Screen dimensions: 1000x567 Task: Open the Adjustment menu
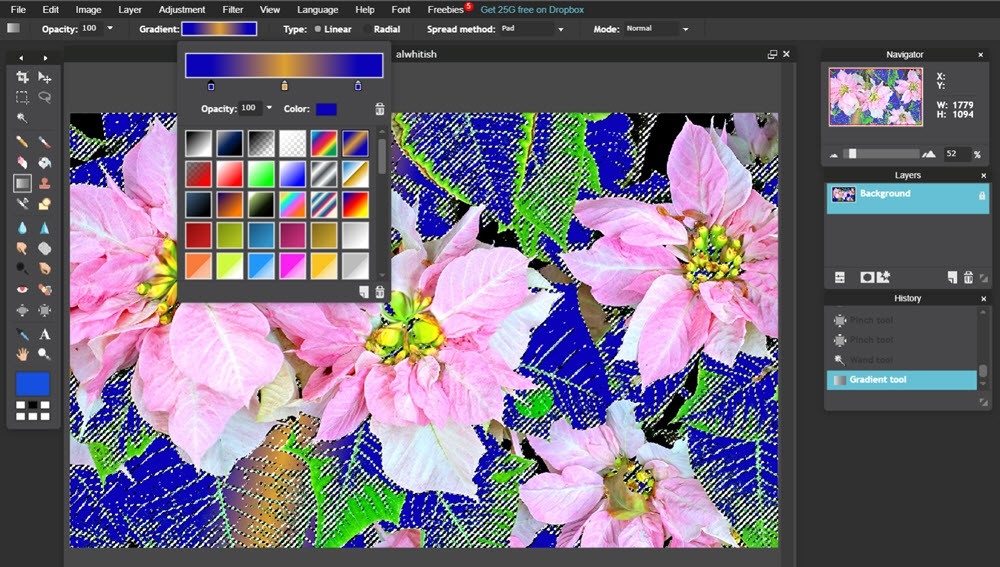tap(182, 9)
